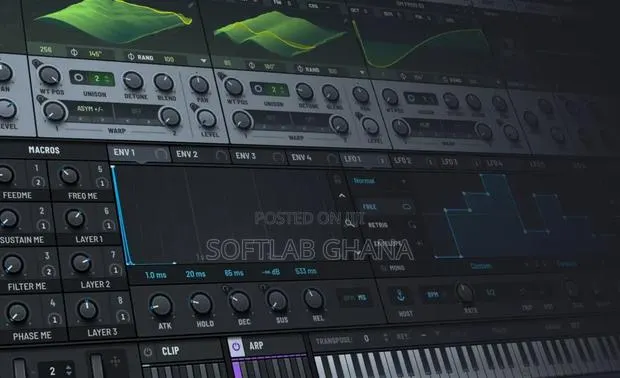Viewport: 620px width, 378px height.
Task: Click the modulation arc icon on ENV 3 tab
Action: [278, 157]
